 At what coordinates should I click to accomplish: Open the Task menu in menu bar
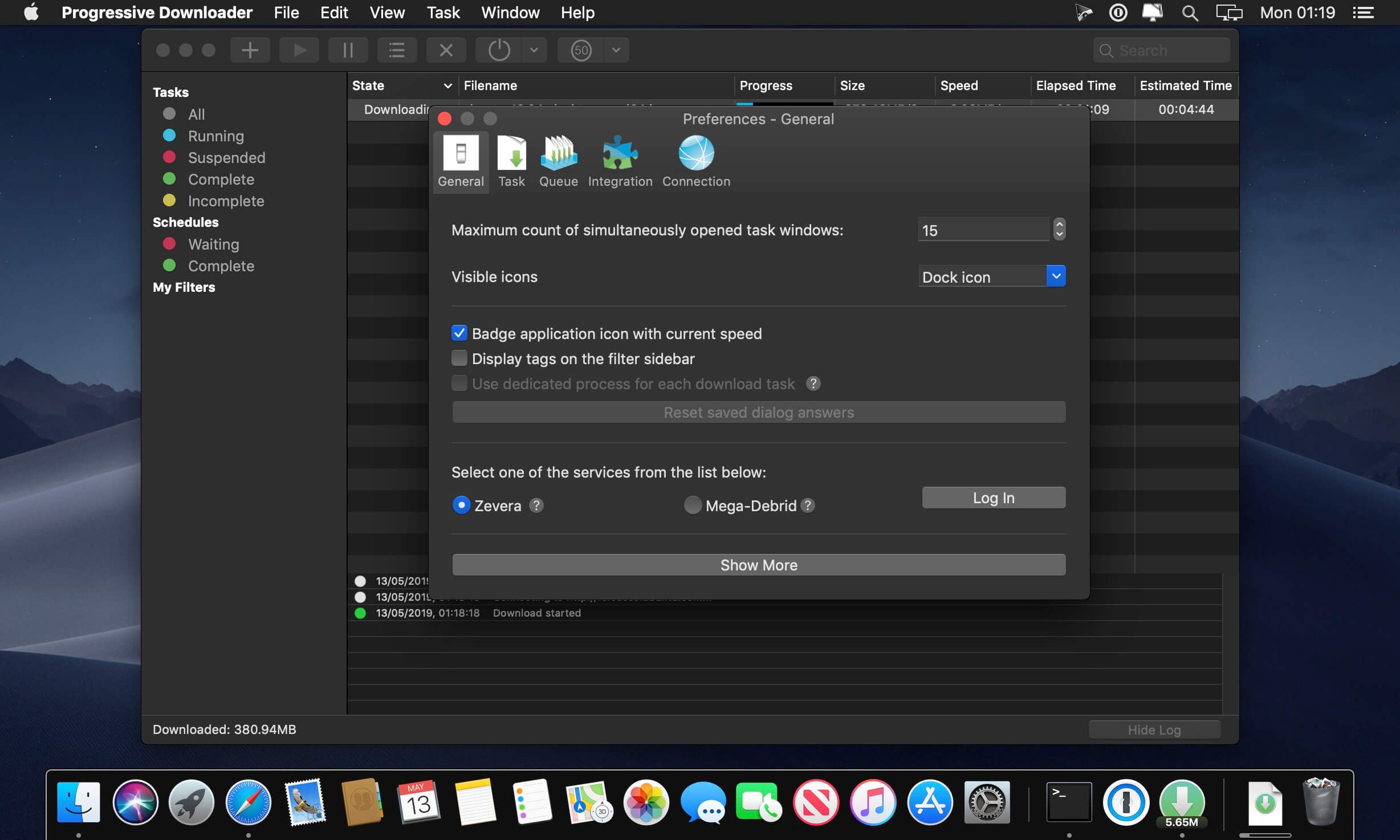(443, 13)
